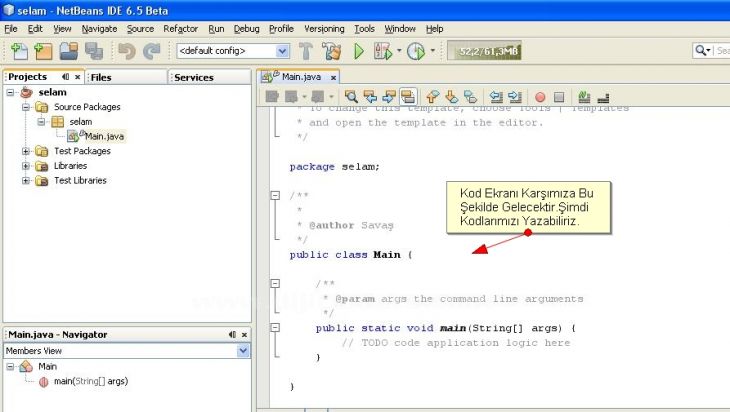The image size is (730, 412).
Task: Click the Open Project toolbar icon
Action: (69, 51)
